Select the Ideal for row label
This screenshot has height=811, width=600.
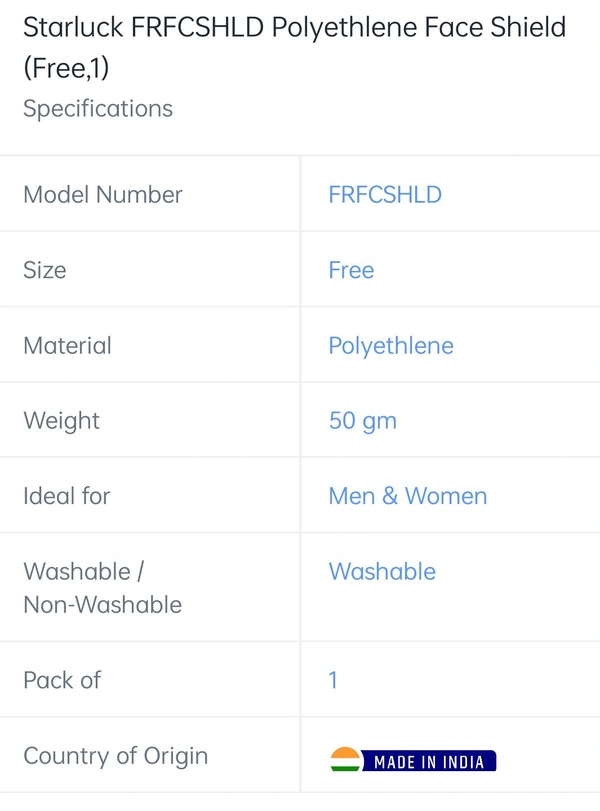coord(67,496)
